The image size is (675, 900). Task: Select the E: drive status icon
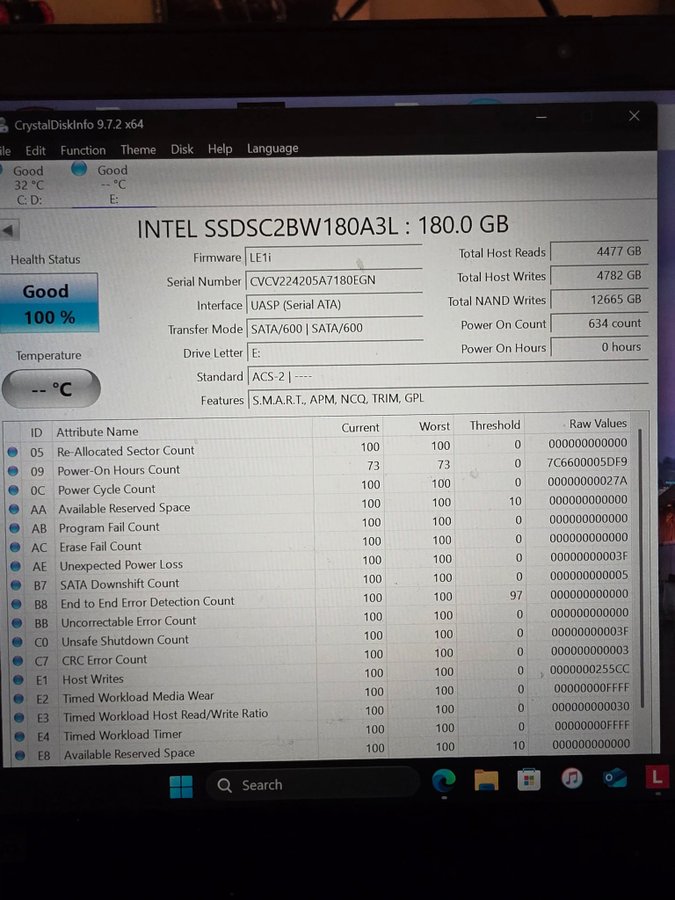(x=79, y=169)
